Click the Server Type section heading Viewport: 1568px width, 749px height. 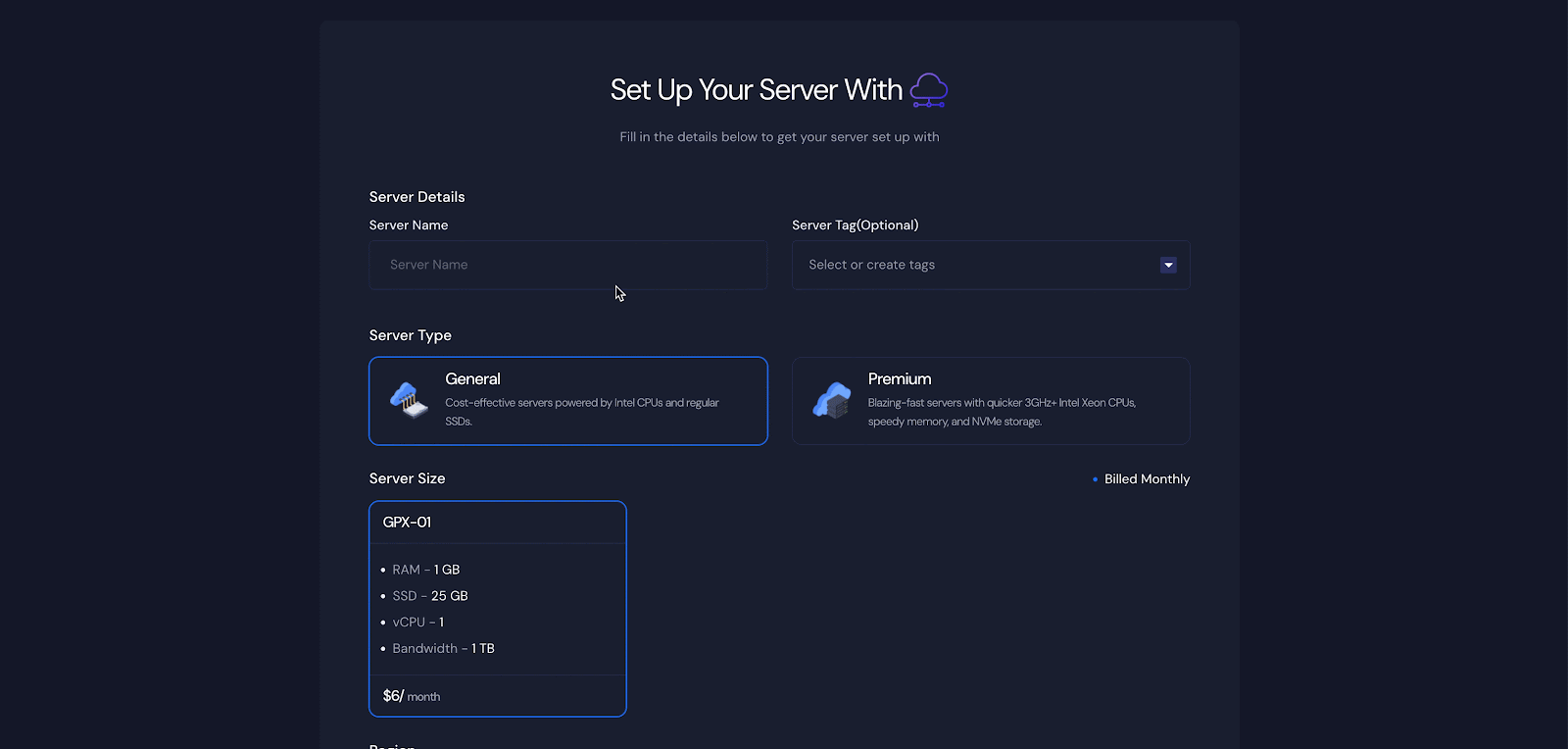coord(410,335)
